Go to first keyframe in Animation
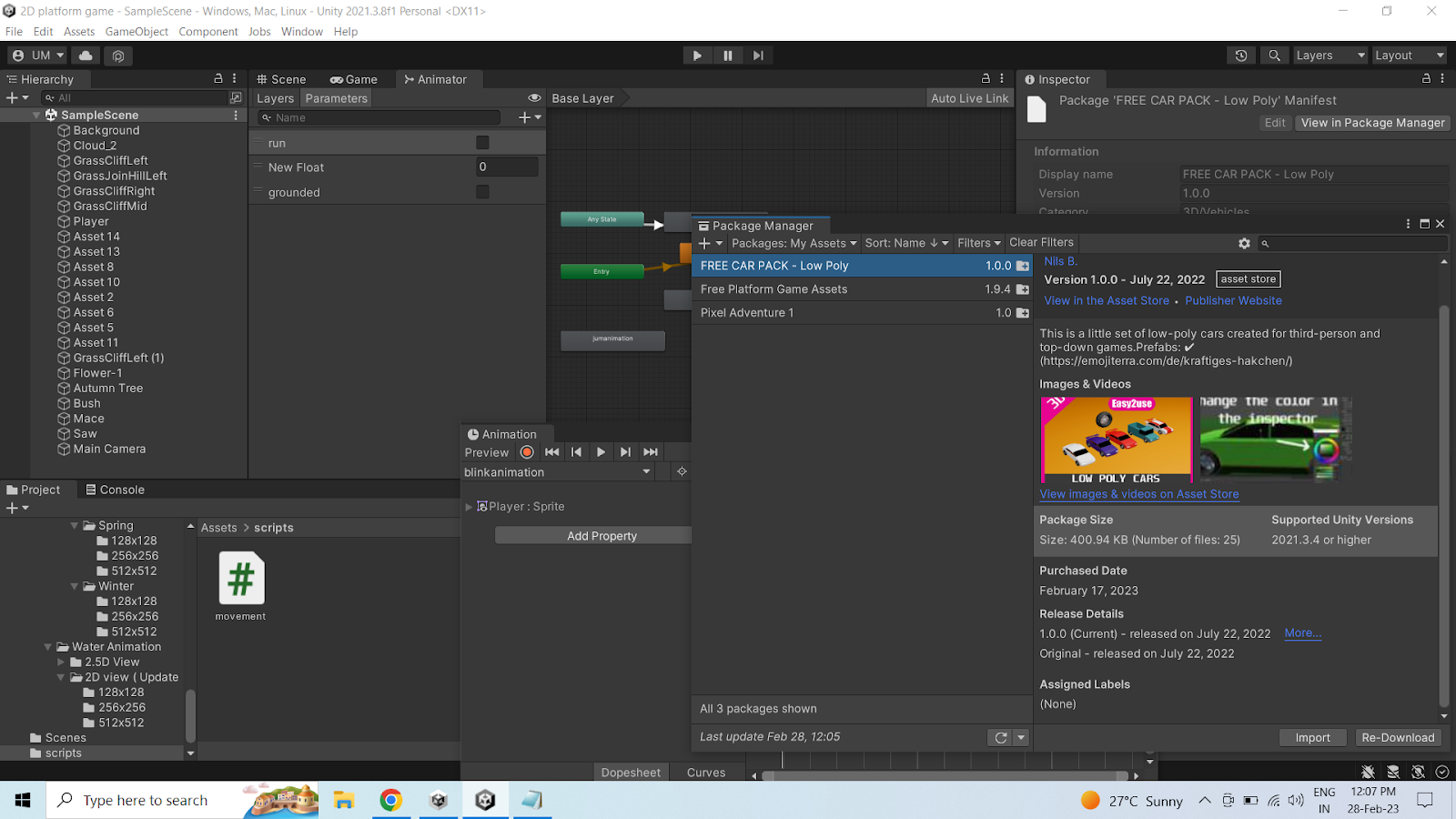This screenshot has width=1456, height=819. (x=551, y=452)
